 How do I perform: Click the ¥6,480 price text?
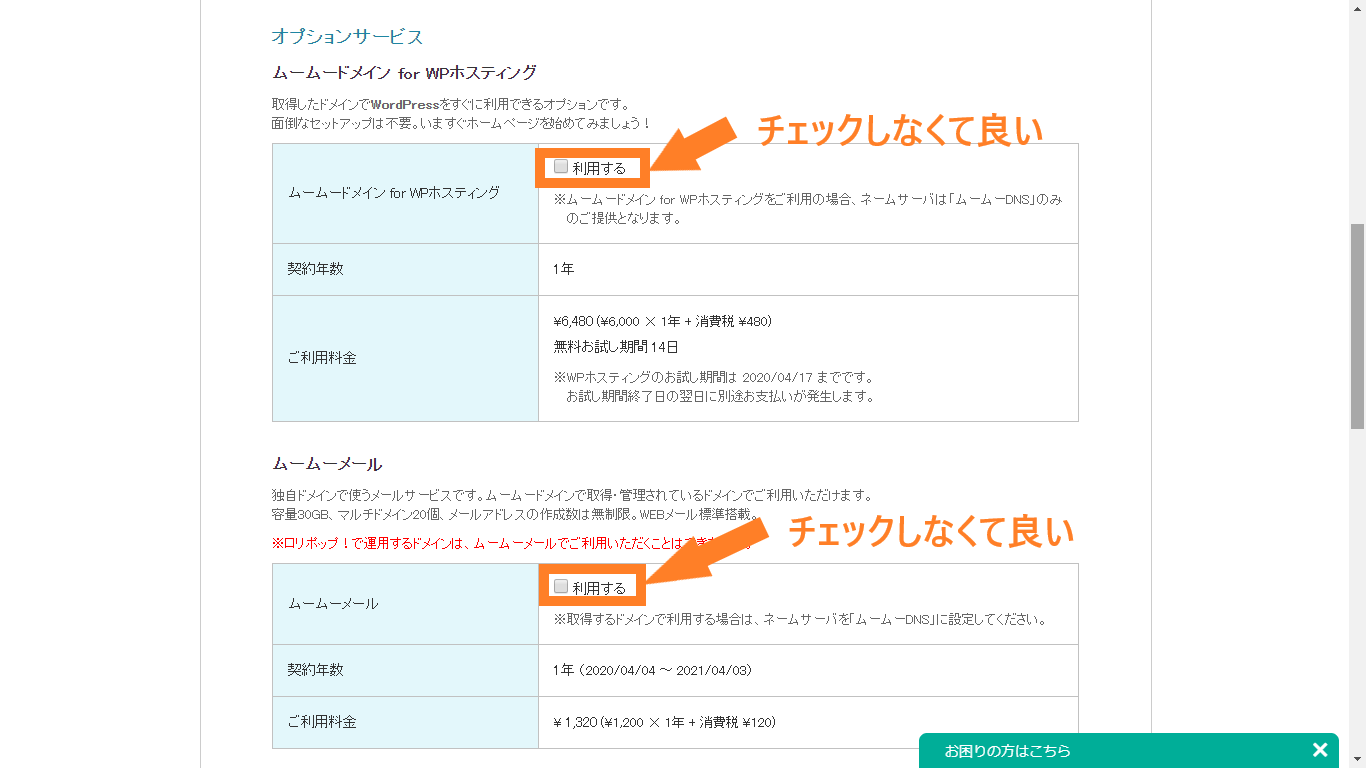(662, 321)
